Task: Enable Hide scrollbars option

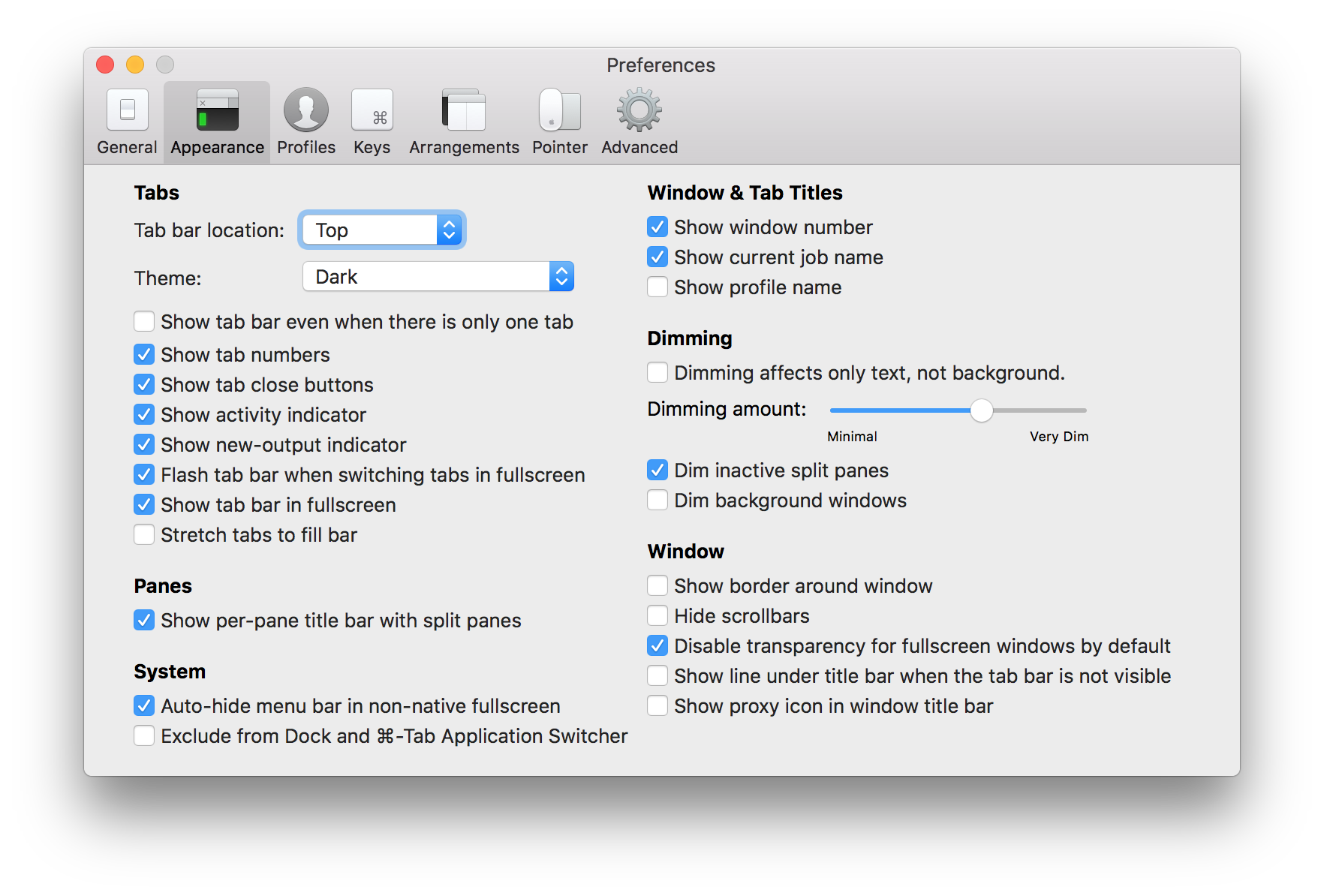Action: 657,615
